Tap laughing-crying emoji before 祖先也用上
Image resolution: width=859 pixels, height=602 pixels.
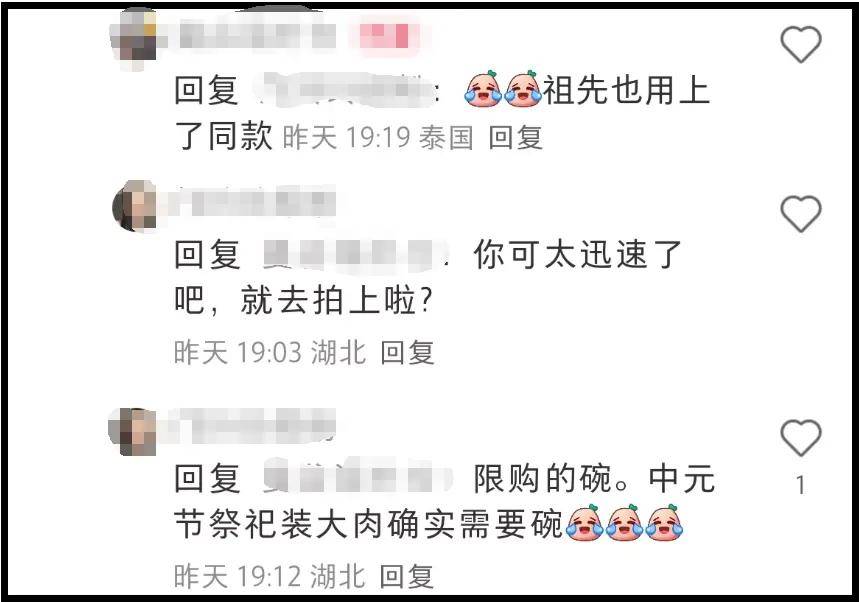click(x=502, y=89)
